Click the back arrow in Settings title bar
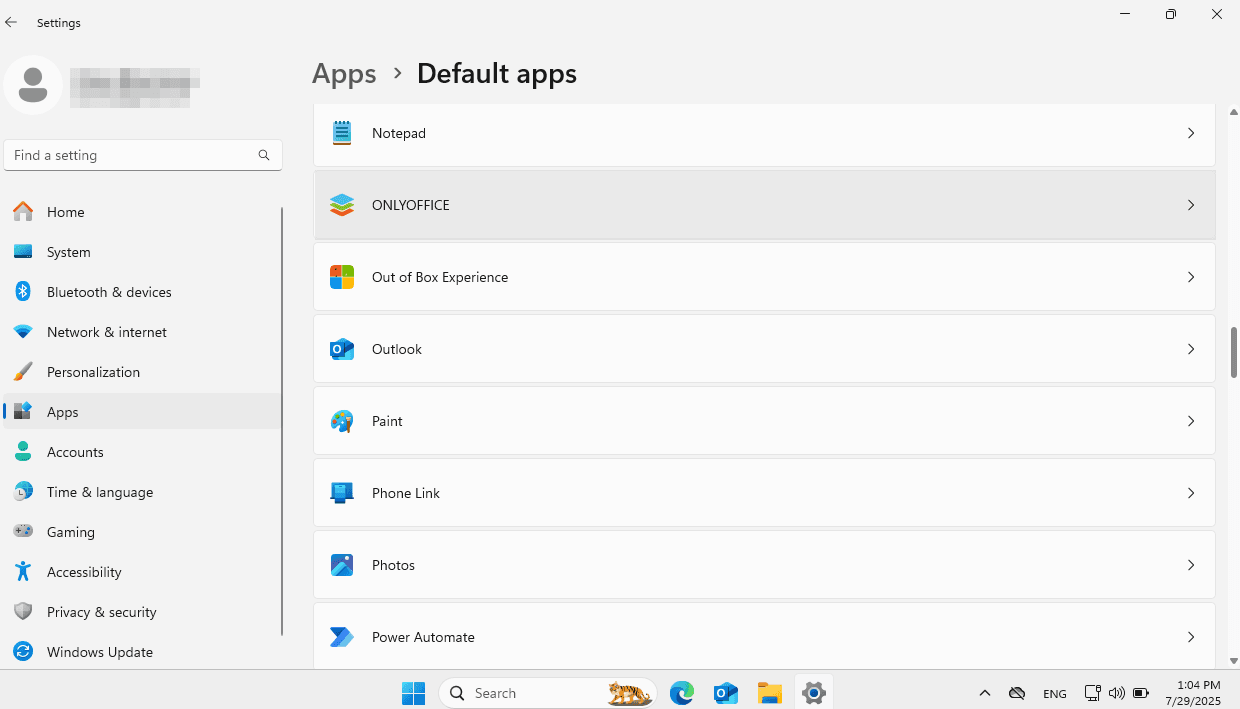1240x709 pixels. pyautogui.click(x=11, y=22)
